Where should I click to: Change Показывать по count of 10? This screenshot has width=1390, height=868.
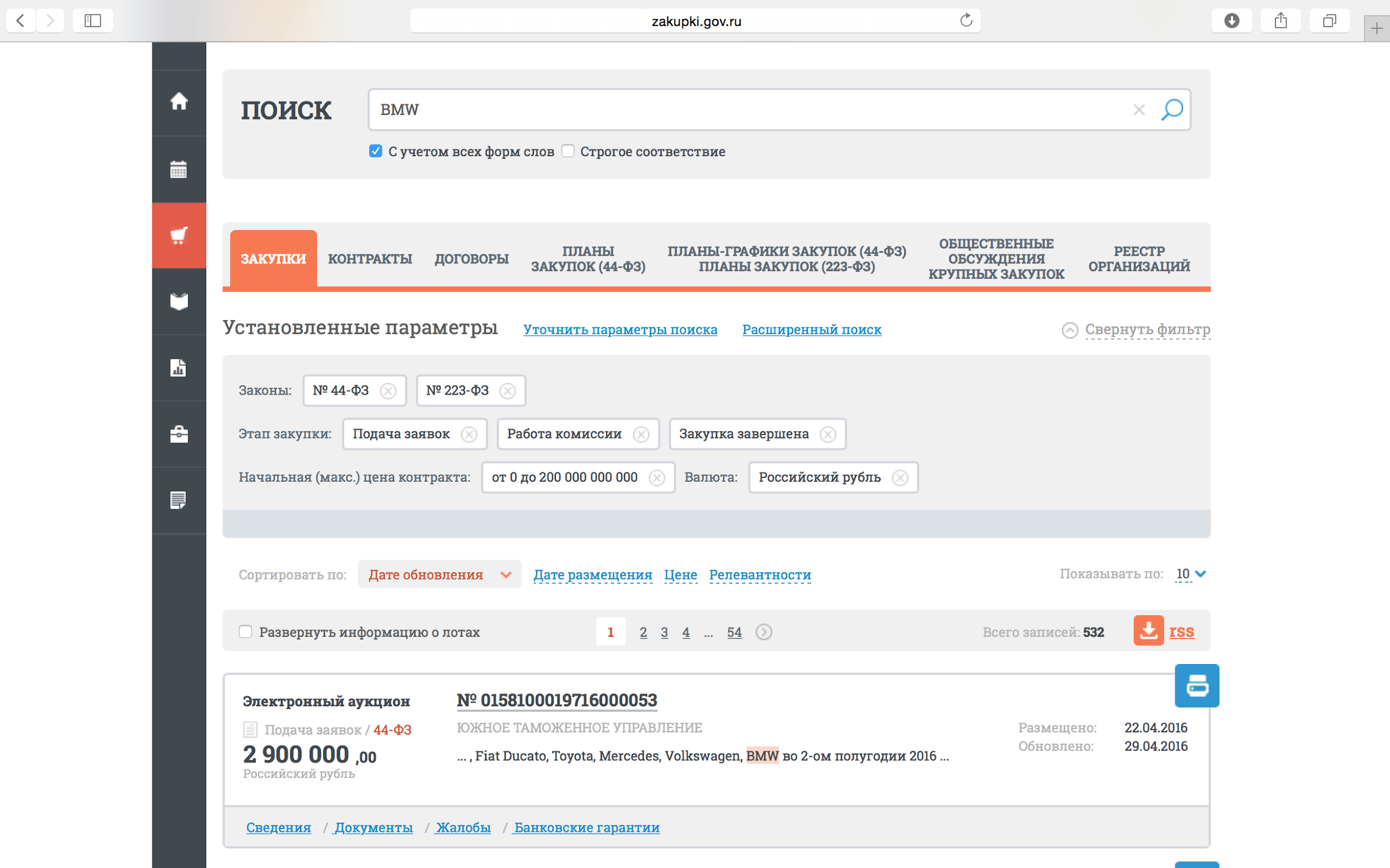1190,573
